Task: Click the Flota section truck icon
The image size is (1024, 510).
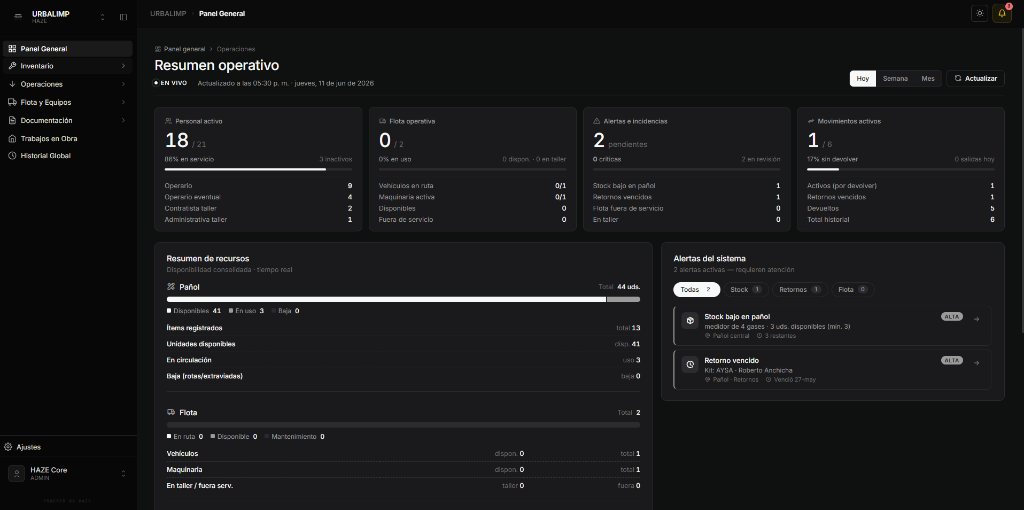Action: click(171, 413)
